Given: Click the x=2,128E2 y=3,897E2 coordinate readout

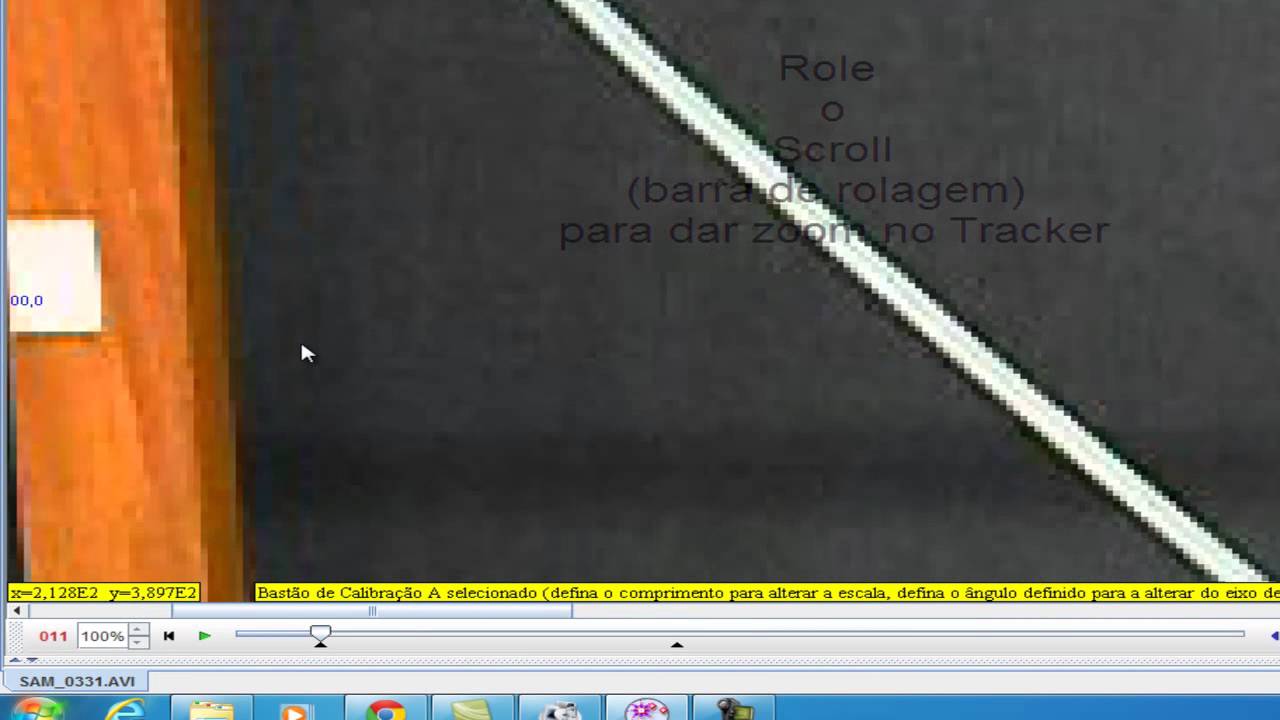Looking at the screenshot, I should click(x=104, y=593).
